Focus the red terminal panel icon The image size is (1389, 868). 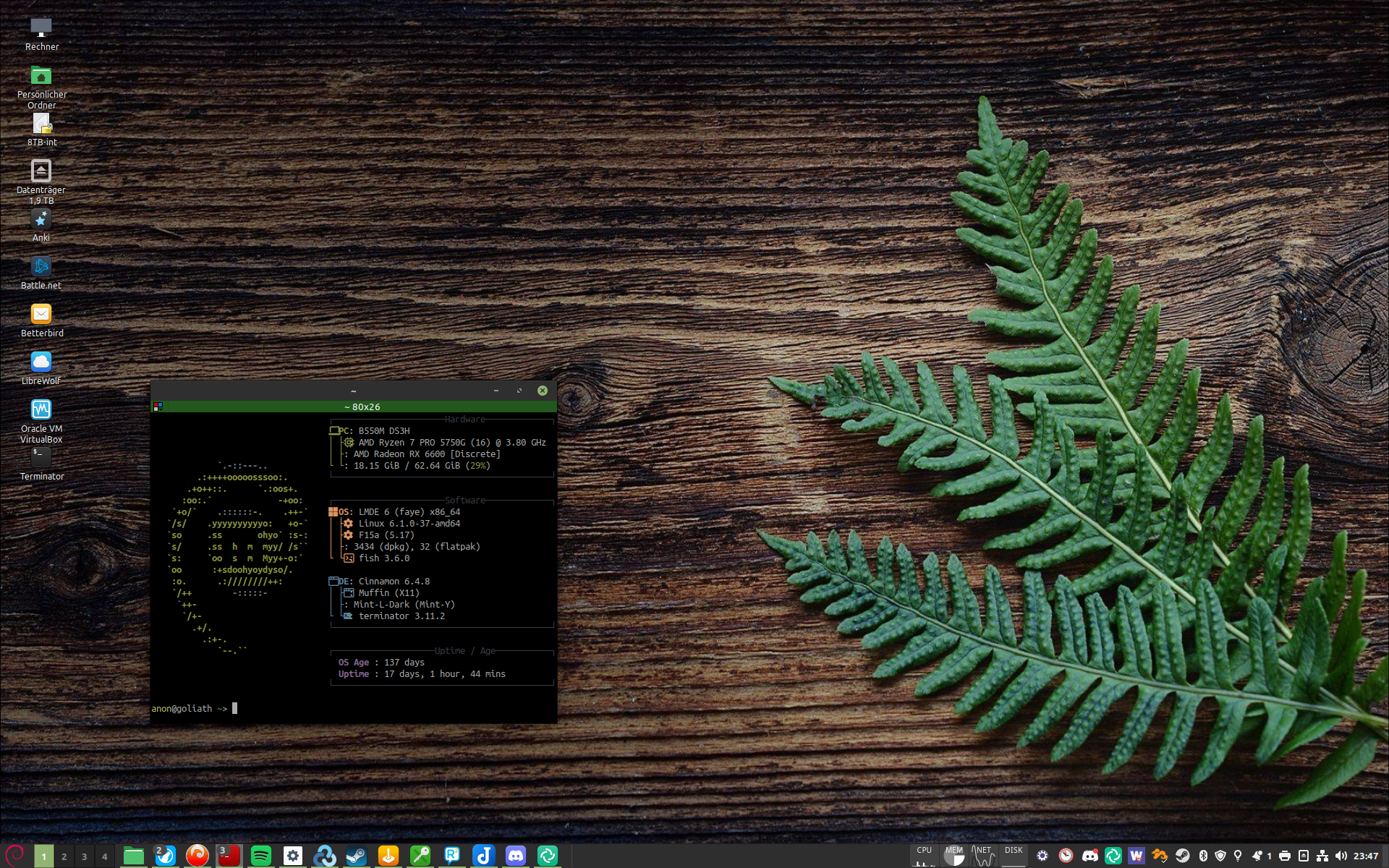229,856
